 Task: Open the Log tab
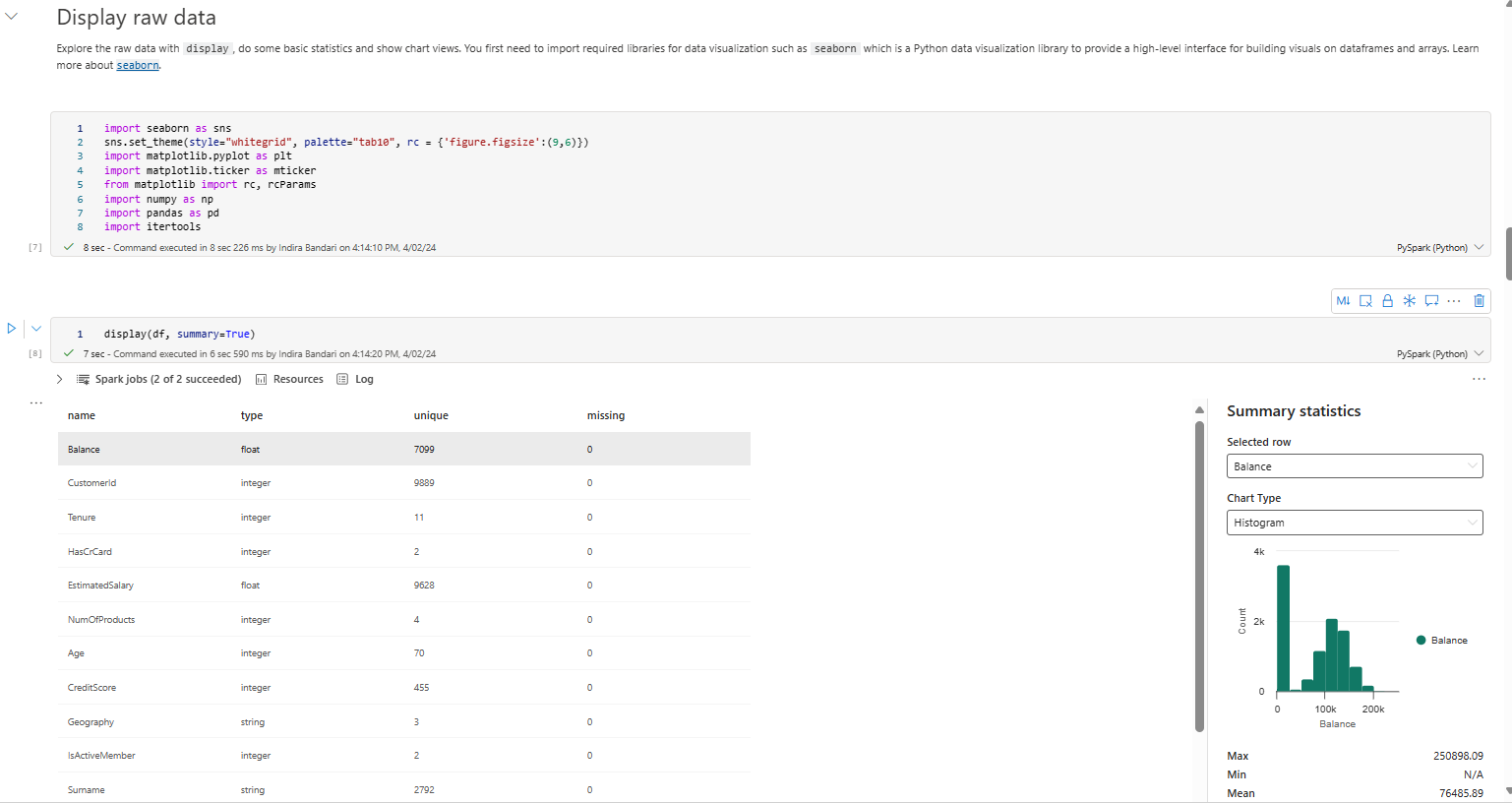click(x=355, y=379)
